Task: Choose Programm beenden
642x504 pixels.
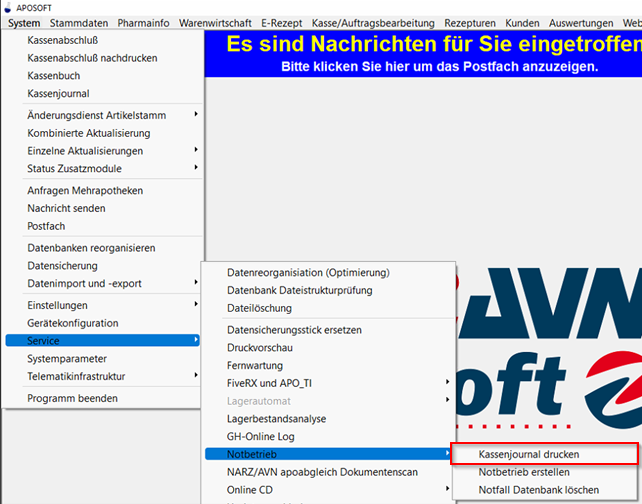Action: pyautogui.click(x=102, y=398)
